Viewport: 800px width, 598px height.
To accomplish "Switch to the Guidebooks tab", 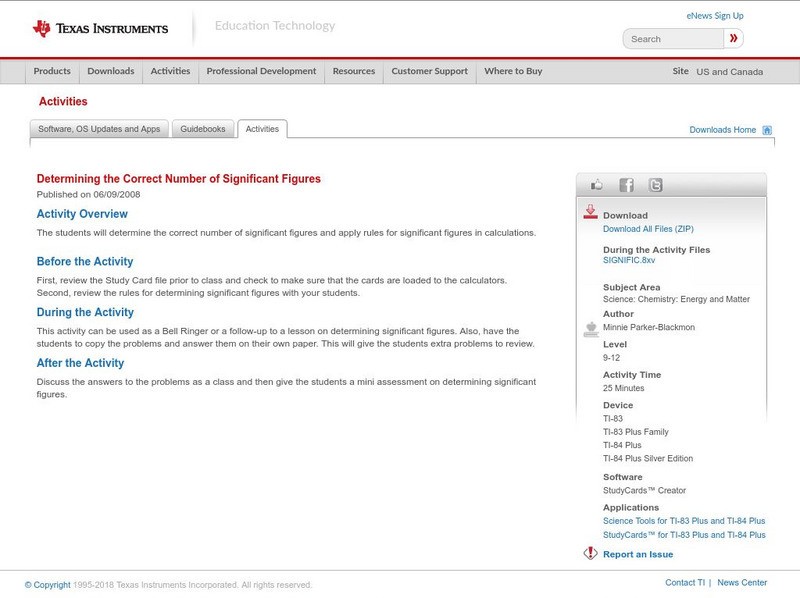I will (203, 128).
